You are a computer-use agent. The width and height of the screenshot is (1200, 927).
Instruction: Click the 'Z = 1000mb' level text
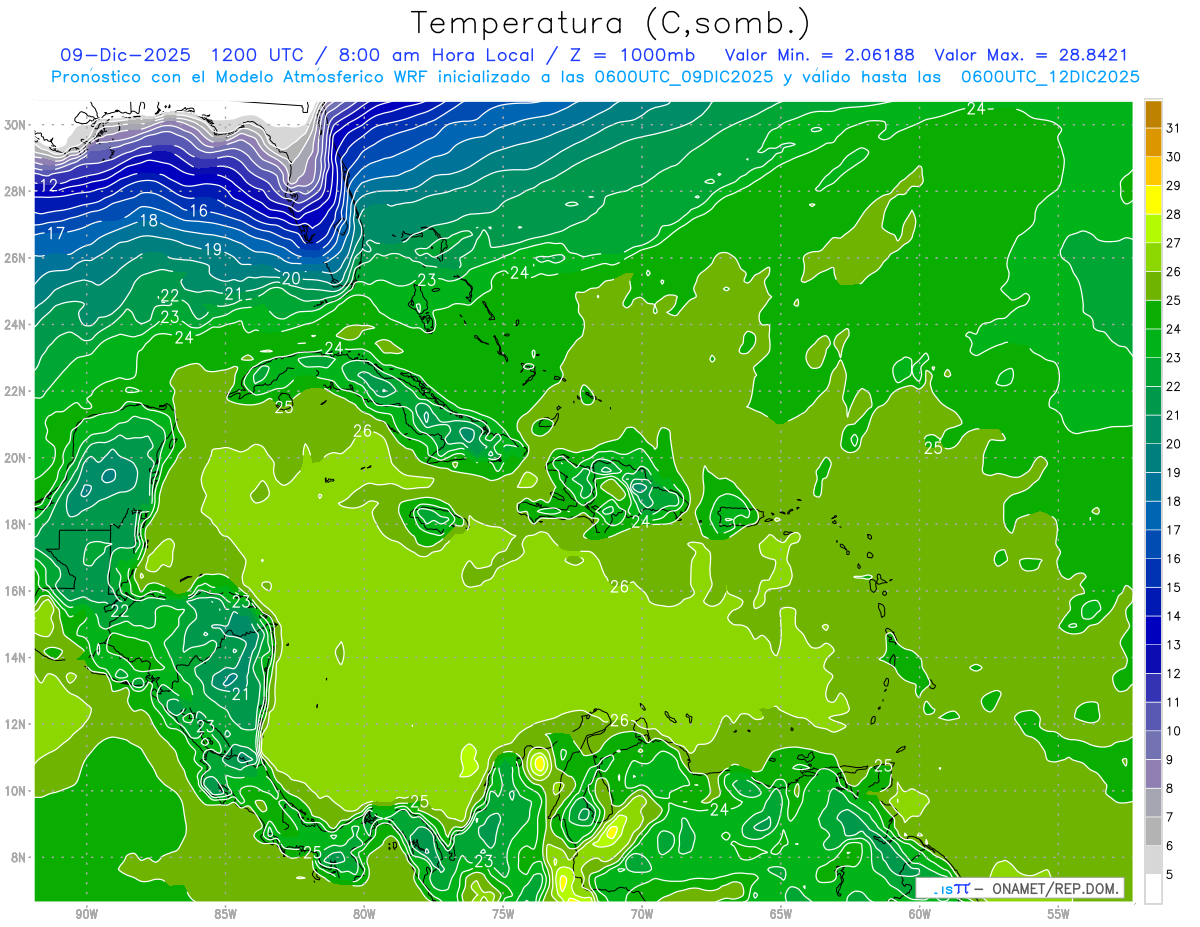[x=633, y=55]
